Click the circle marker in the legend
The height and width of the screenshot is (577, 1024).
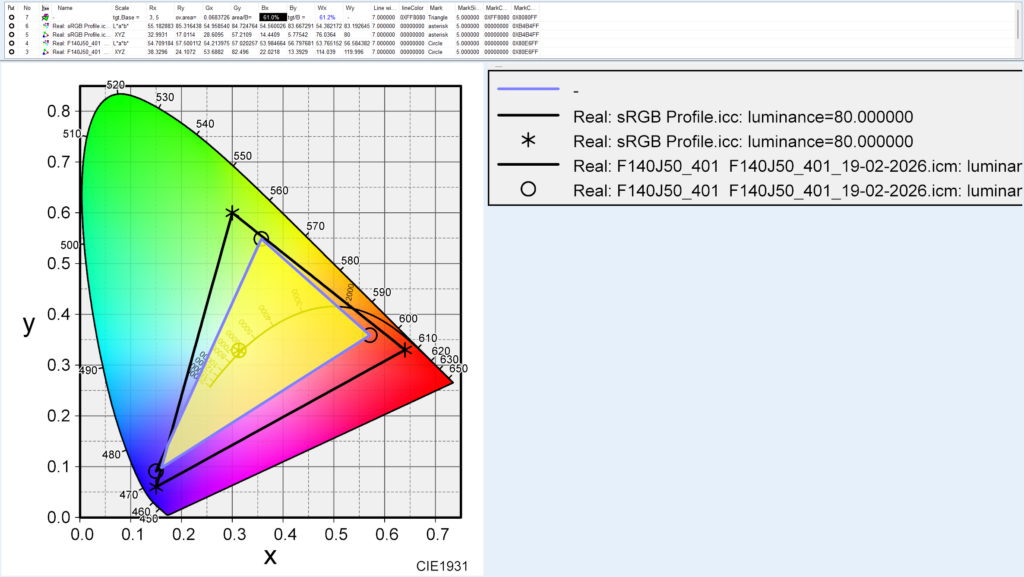click(x=527, y=189)
